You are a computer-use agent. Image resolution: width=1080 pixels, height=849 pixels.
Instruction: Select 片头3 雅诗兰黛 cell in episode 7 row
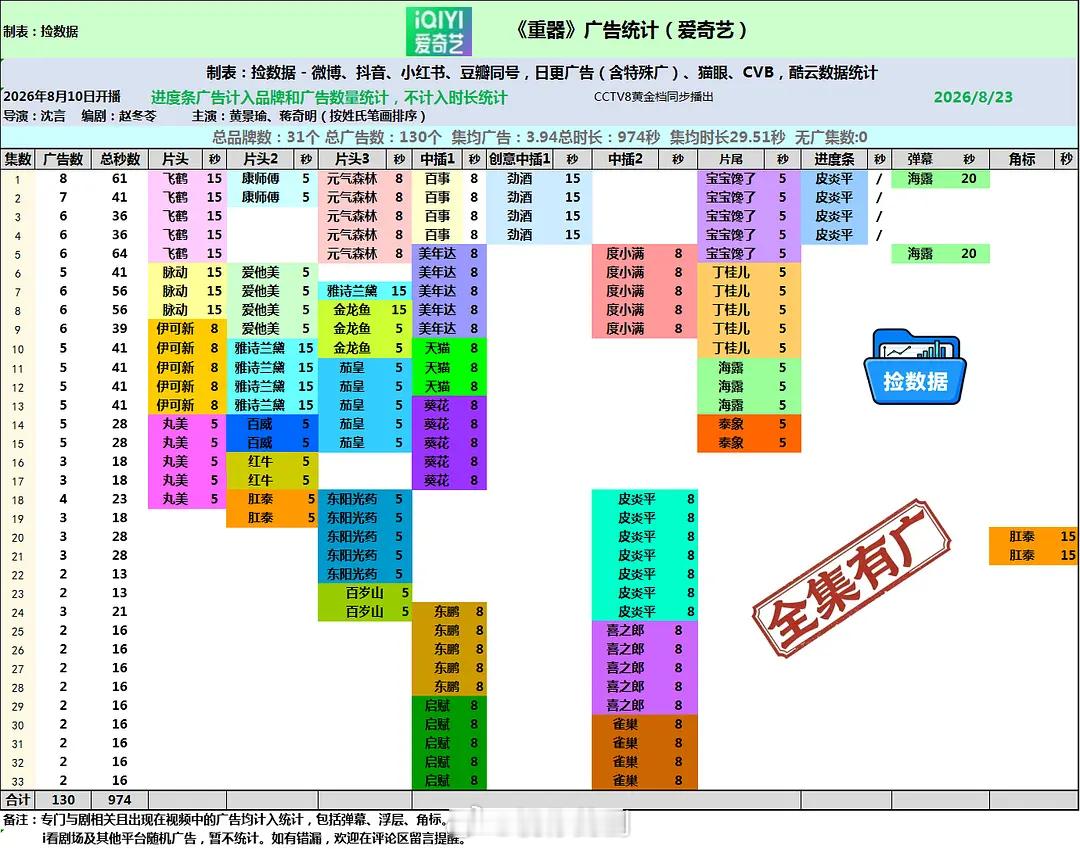(x=352, y=291)
